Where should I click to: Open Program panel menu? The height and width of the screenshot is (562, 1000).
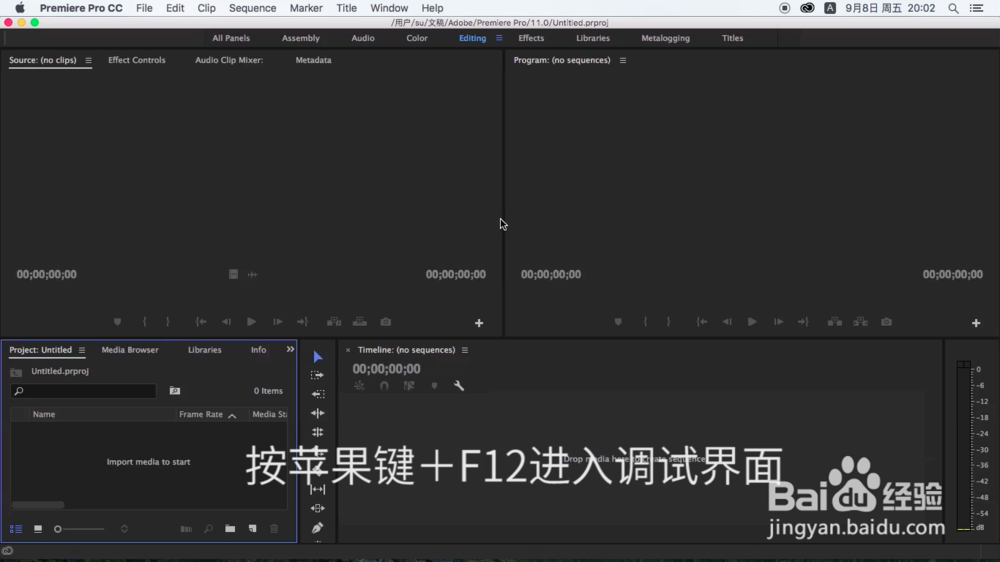click(622, 61)
